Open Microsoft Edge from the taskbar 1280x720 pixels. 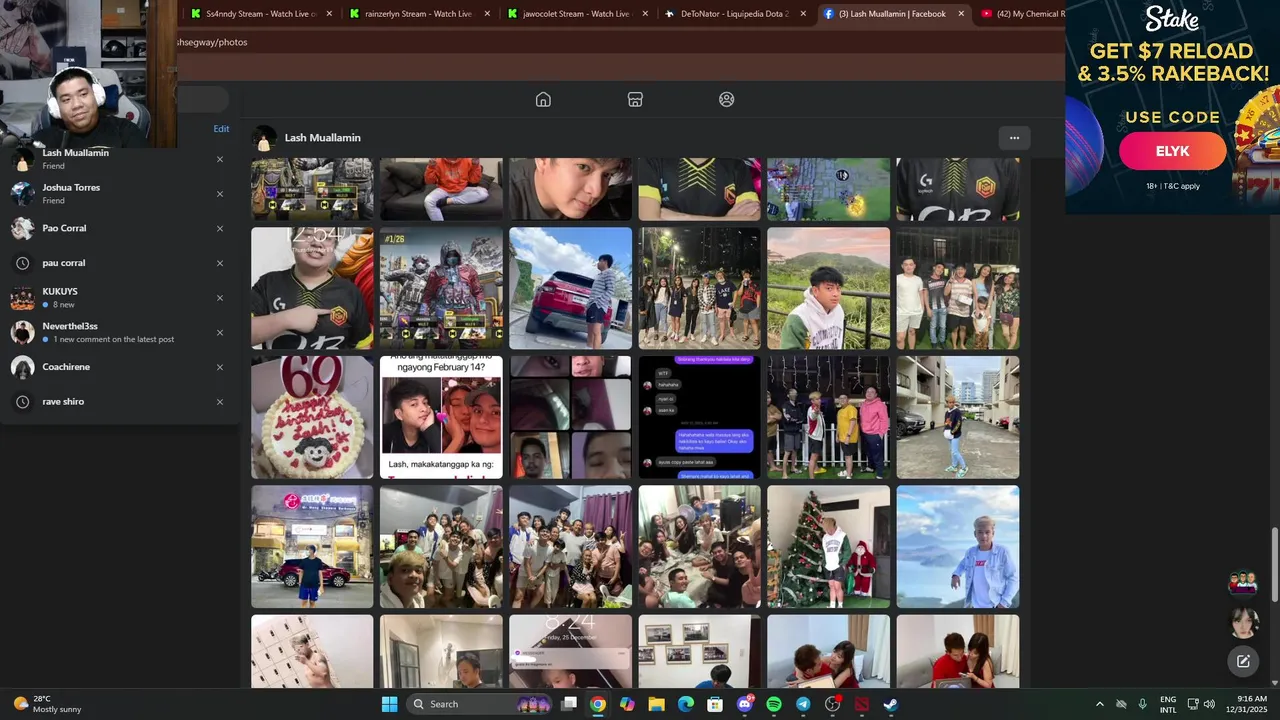pos(686,704)
